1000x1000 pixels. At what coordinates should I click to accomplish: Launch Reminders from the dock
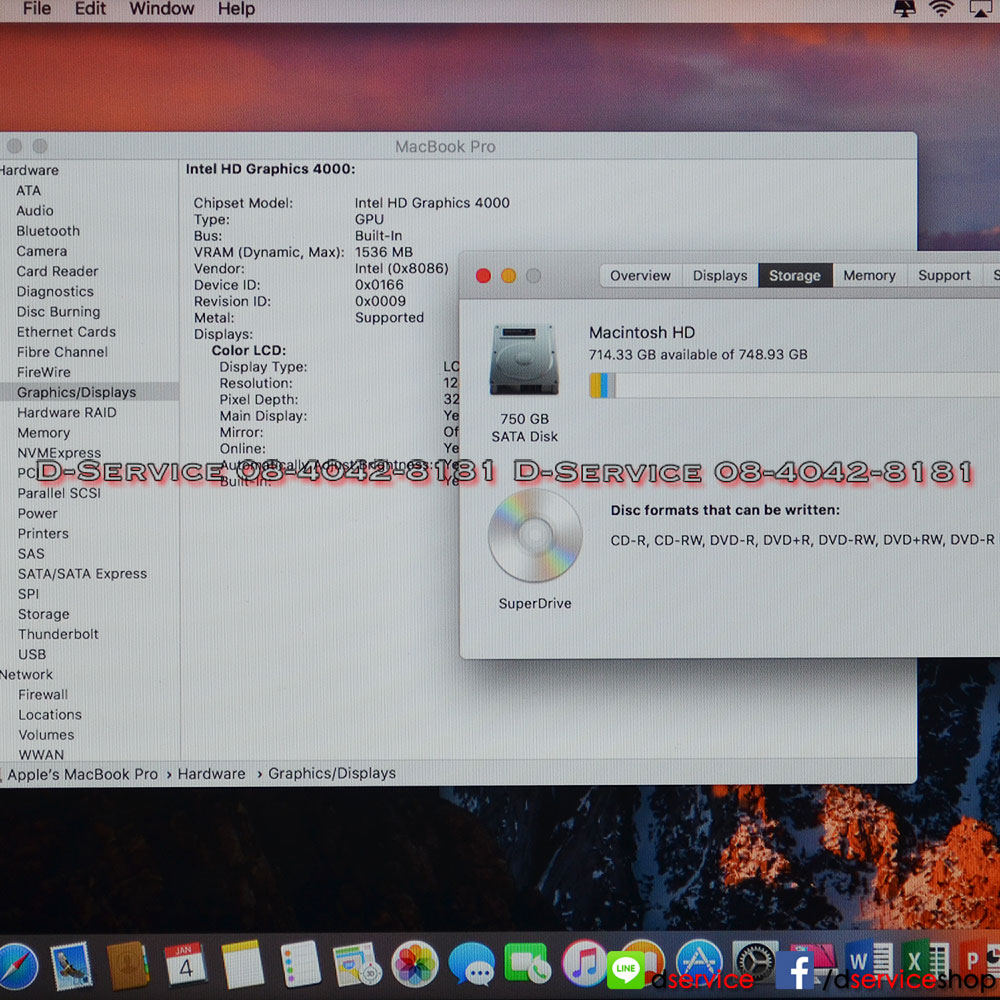300,964
